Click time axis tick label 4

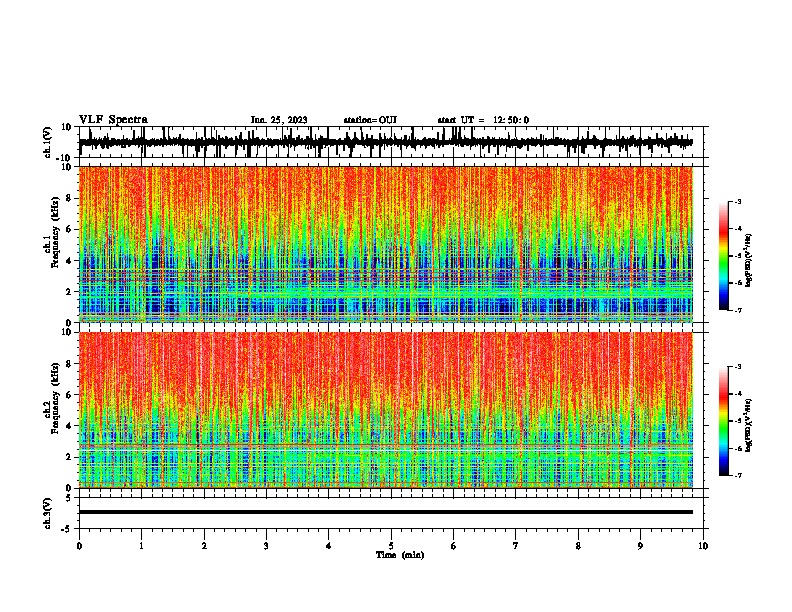click(x=329, y=546)
